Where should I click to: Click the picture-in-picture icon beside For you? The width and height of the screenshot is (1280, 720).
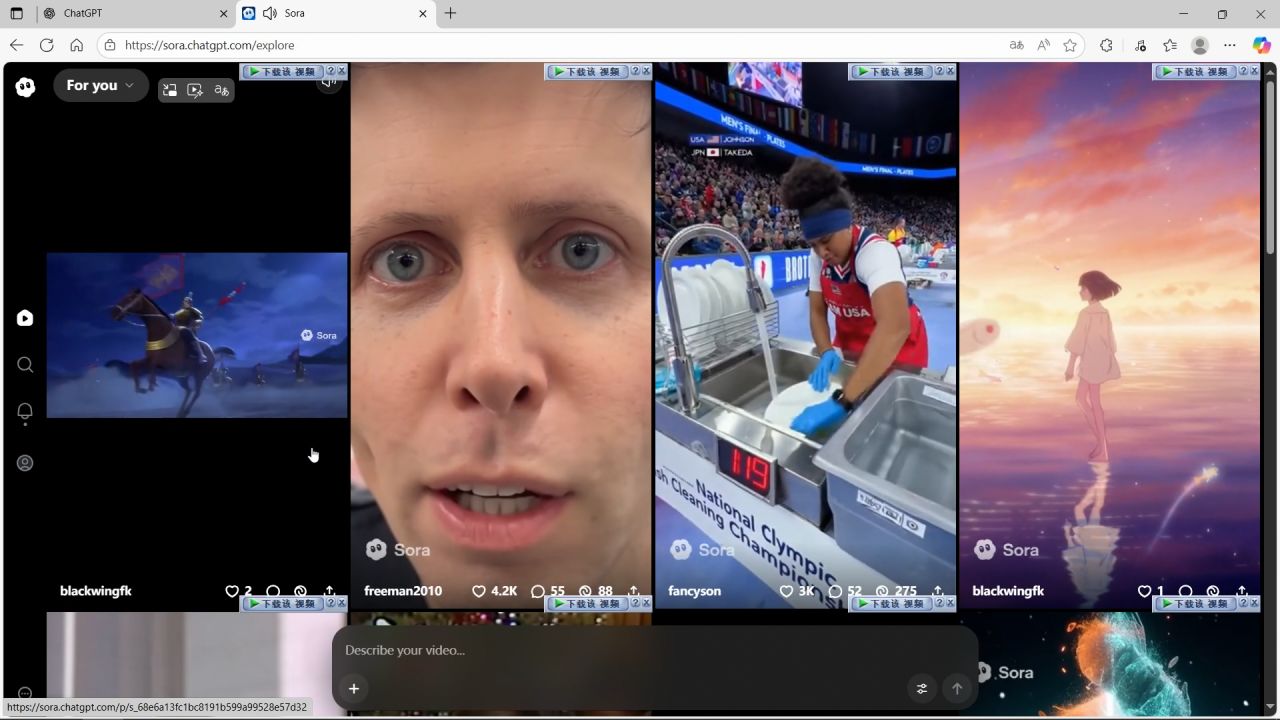pyautogui.click(x=170, y=90)
